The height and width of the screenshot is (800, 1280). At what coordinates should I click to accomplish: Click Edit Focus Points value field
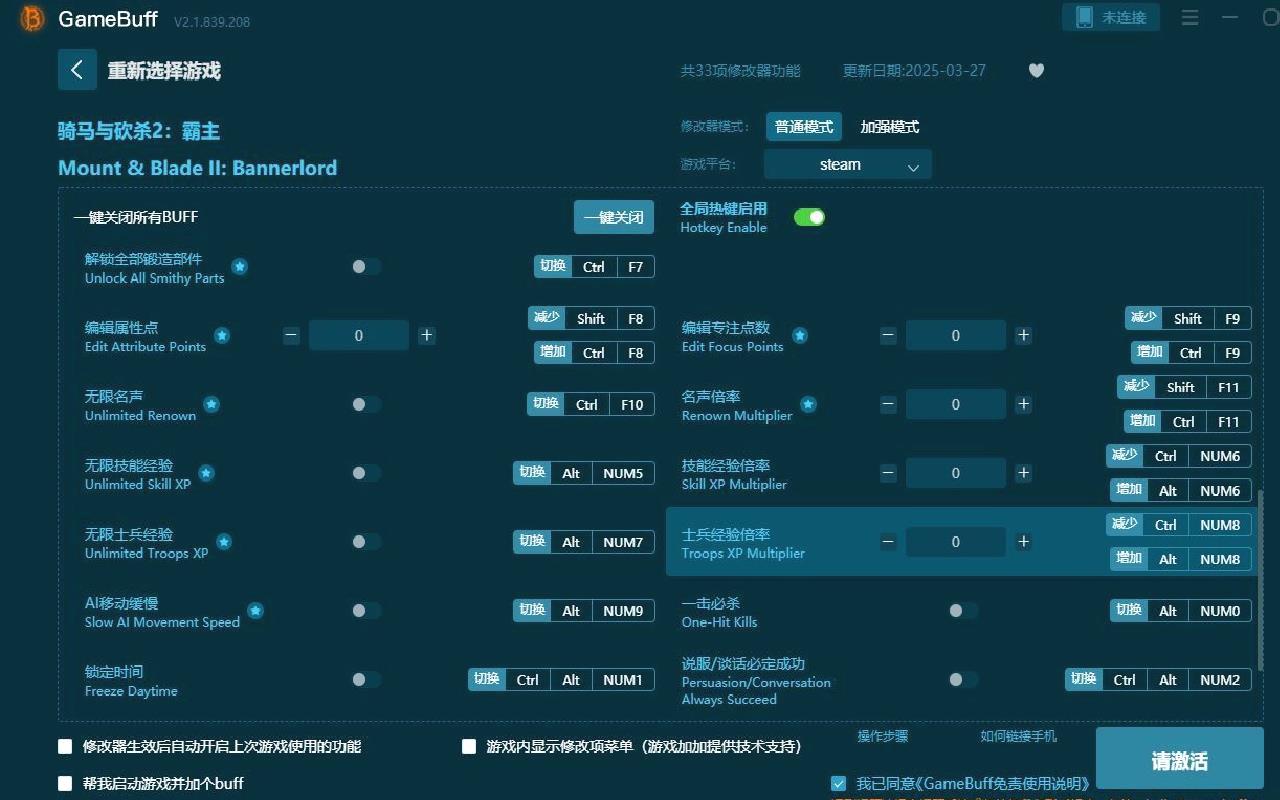(x=956, y=336)
